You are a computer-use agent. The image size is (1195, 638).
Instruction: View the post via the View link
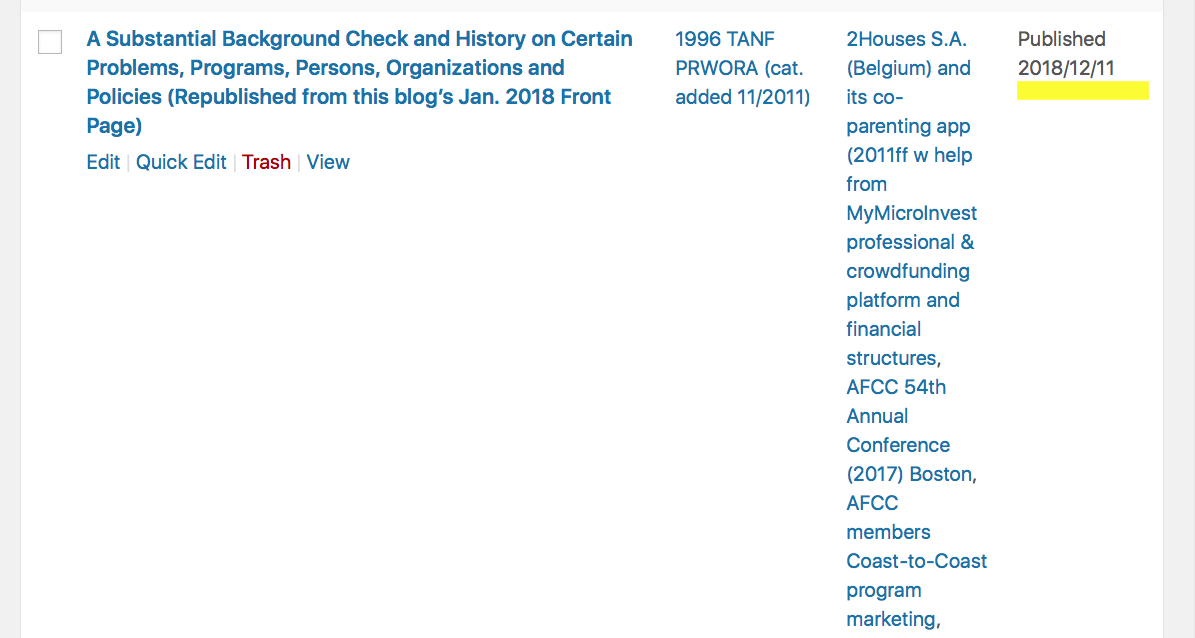tap(328, 162)
